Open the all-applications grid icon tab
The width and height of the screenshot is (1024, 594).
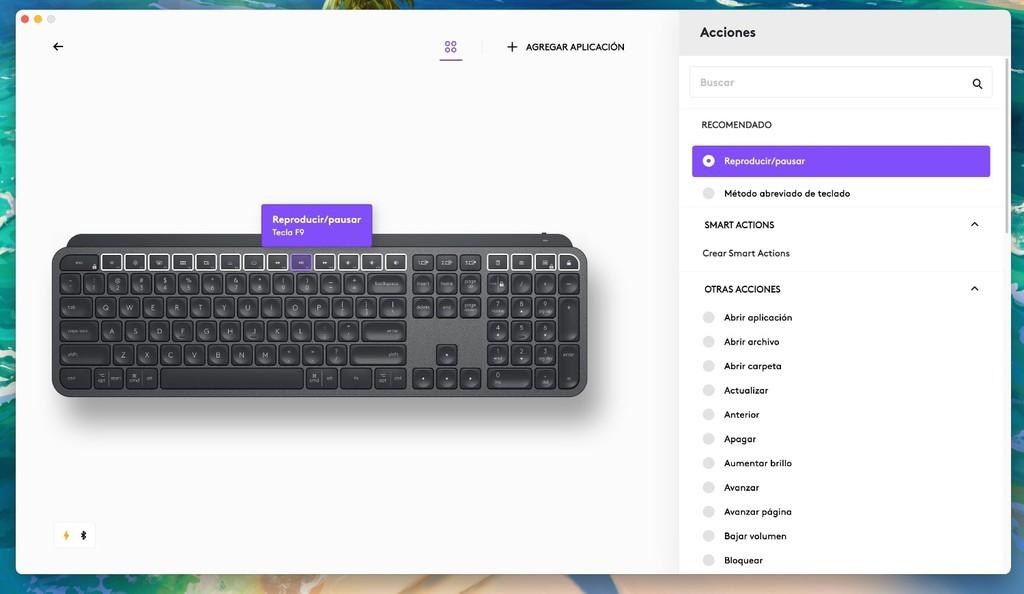[x=451, y=47]
